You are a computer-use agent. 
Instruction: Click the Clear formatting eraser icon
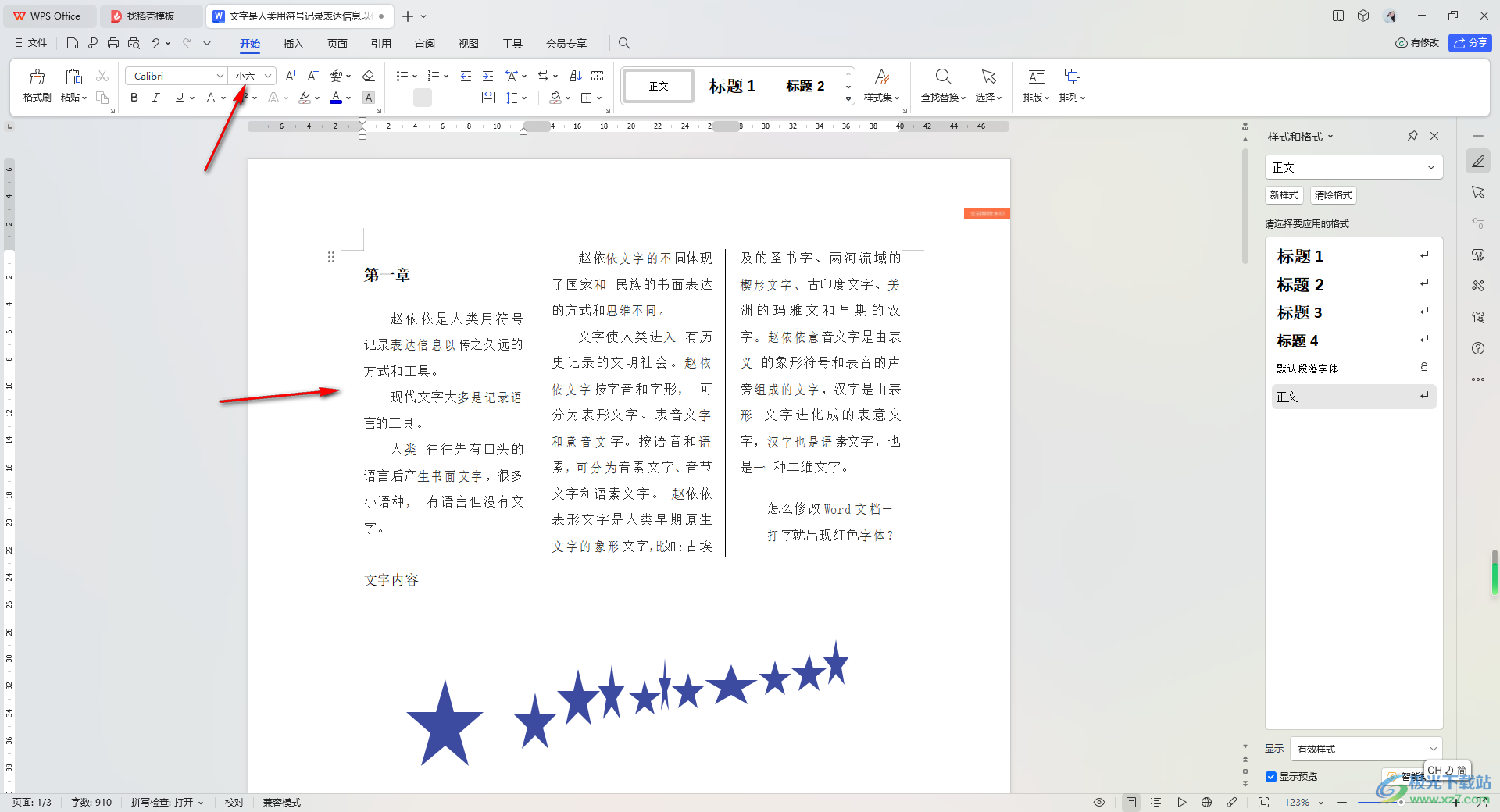(x=369, y=76)
